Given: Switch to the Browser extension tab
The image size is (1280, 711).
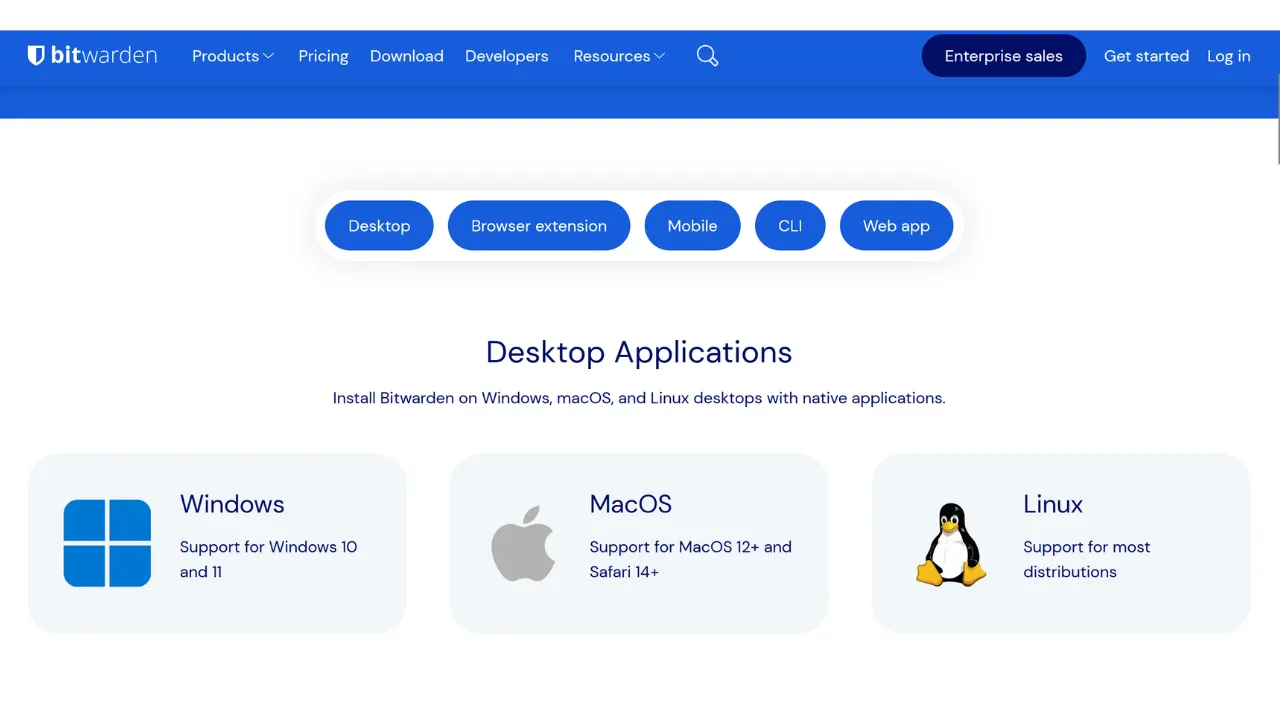Looking at the screenshot, I should (x=539, y=226).
